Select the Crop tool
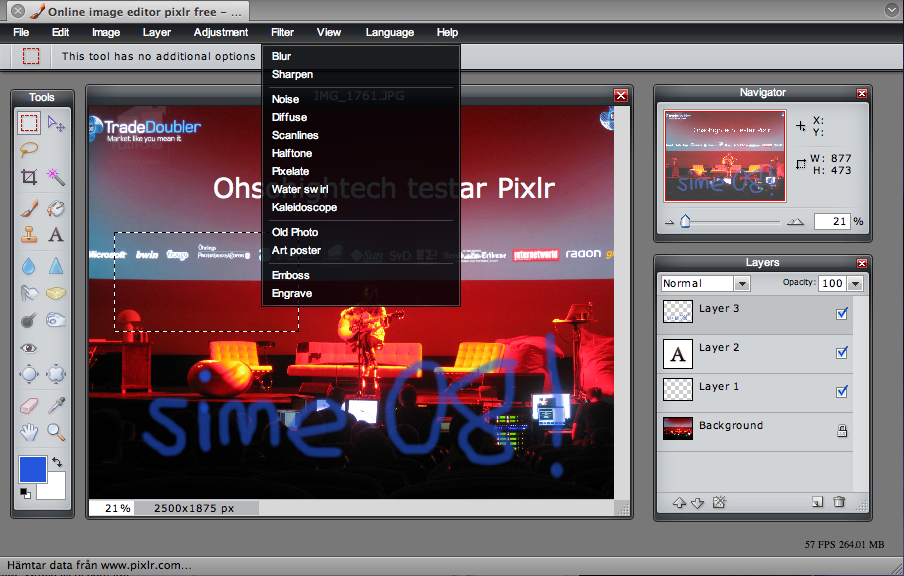 [29, 176]
